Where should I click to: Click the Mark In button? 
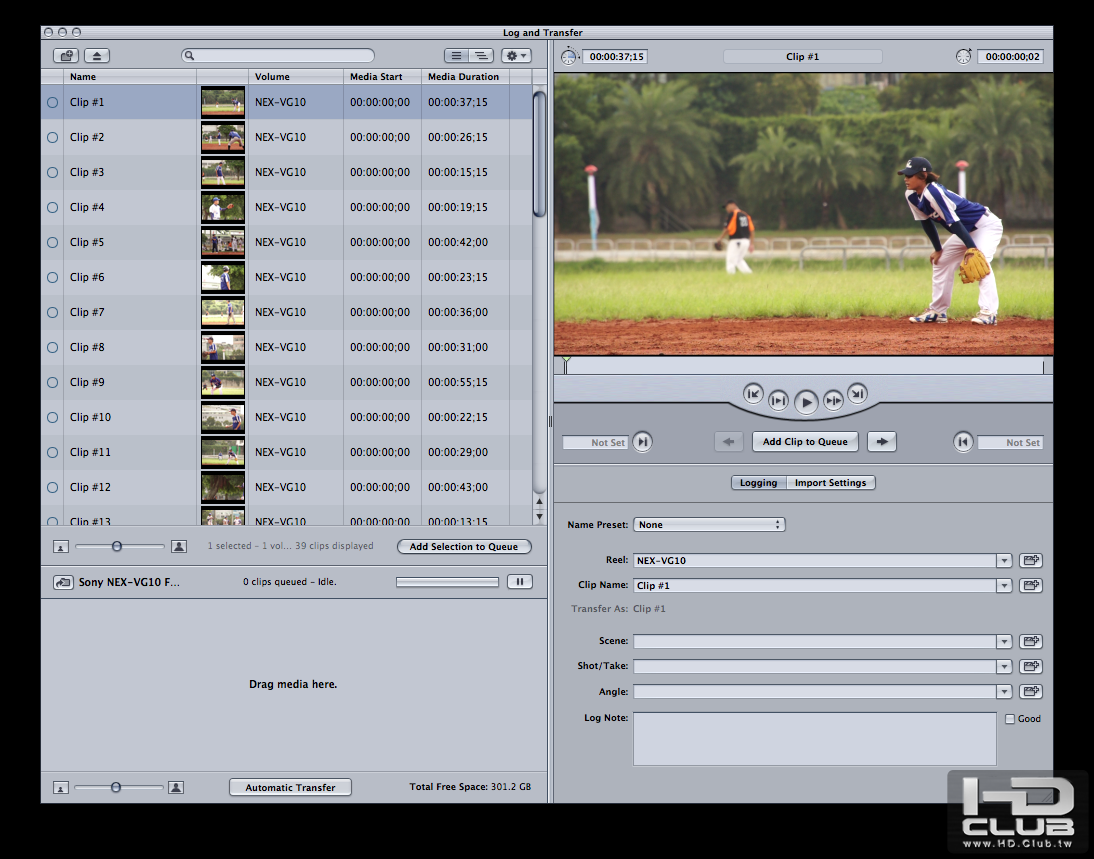pyautogui.click(x=643, y=442)
